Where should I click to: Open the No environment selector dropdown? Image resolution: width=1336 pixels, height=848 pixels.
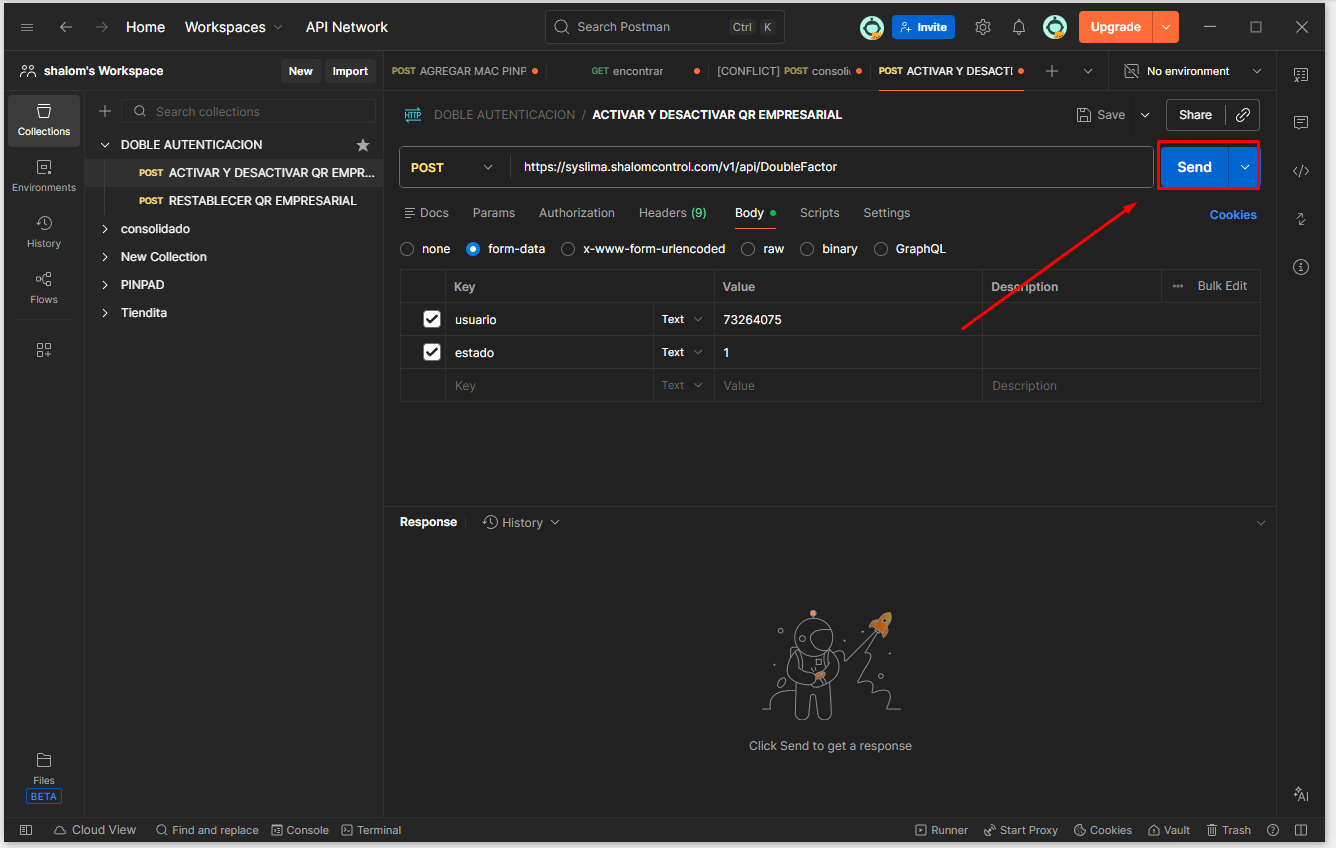[1191, 71]
